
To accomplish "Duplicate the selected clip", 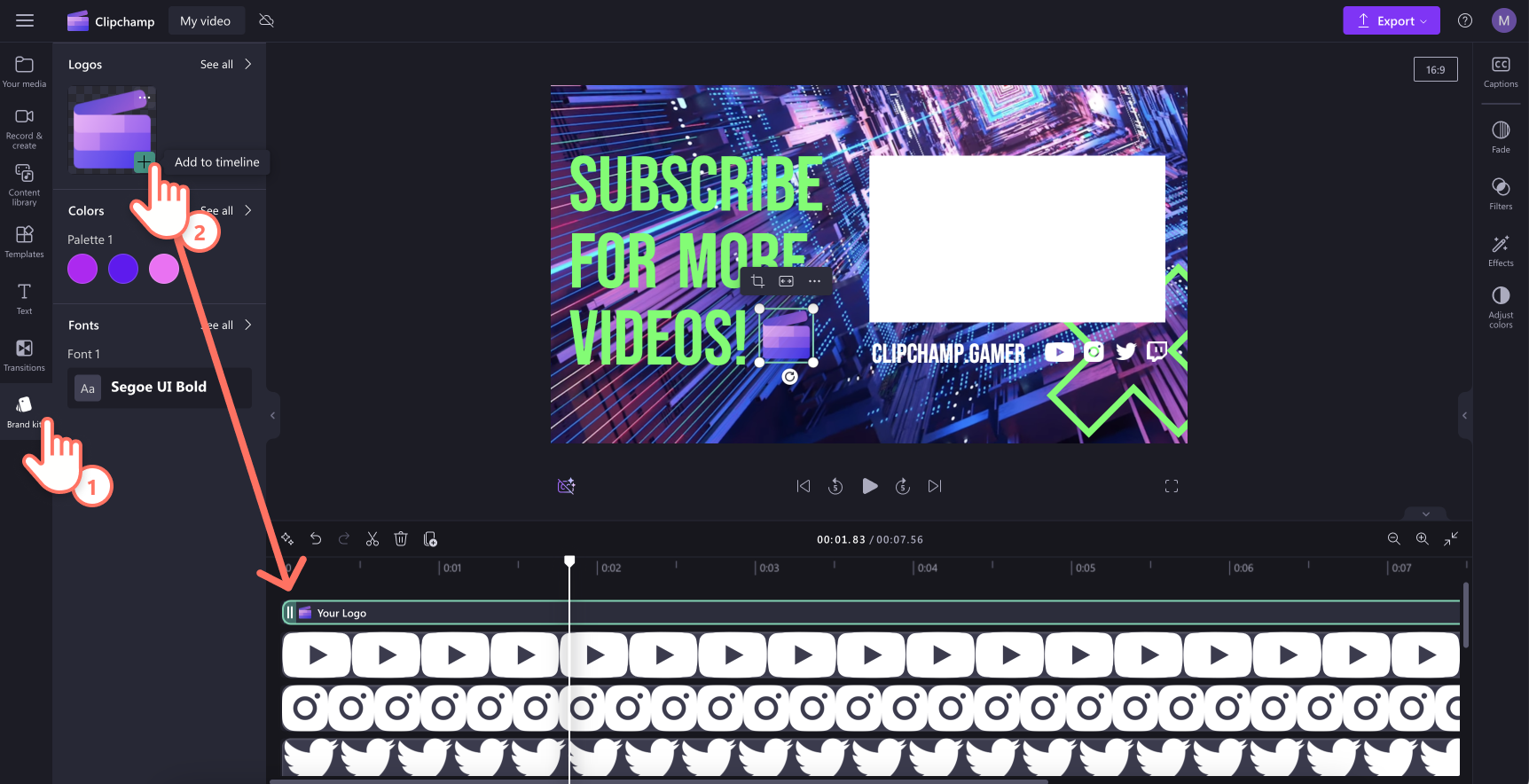I will click(430, 539).
